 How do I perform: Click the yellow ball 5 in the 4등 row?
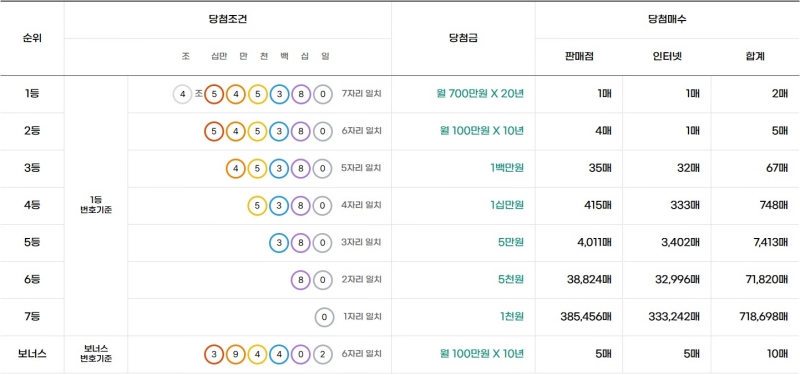pyautogui.click(x=258, y=205)
